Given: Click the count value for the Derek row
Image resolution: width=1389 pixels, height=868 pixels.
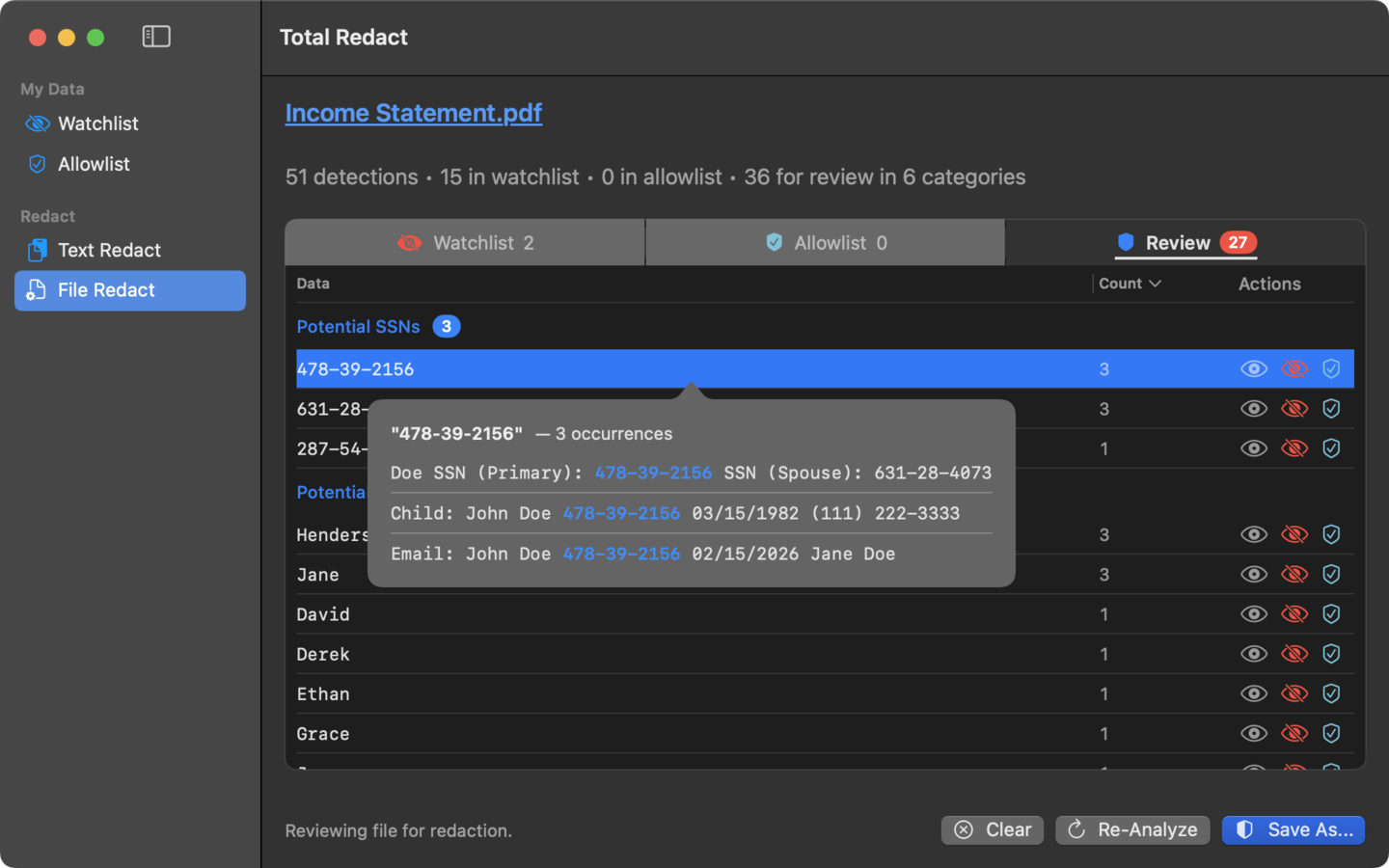Looking at the screenshot, I should click(x=1104, y=654).
